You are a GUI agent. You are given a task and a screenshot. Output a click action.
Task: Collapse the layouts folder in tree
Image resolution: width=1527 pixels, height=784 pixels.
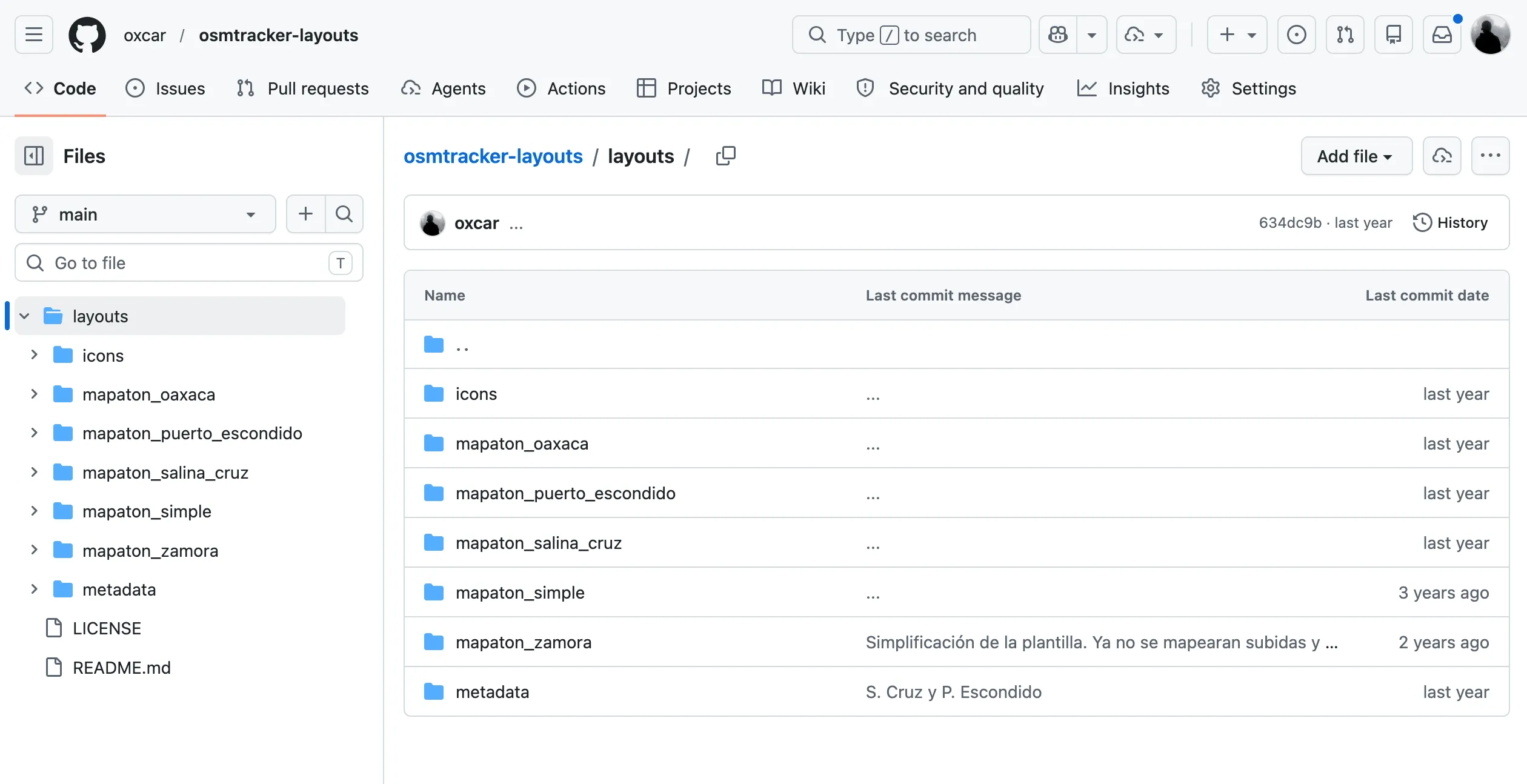pos(24,316)
